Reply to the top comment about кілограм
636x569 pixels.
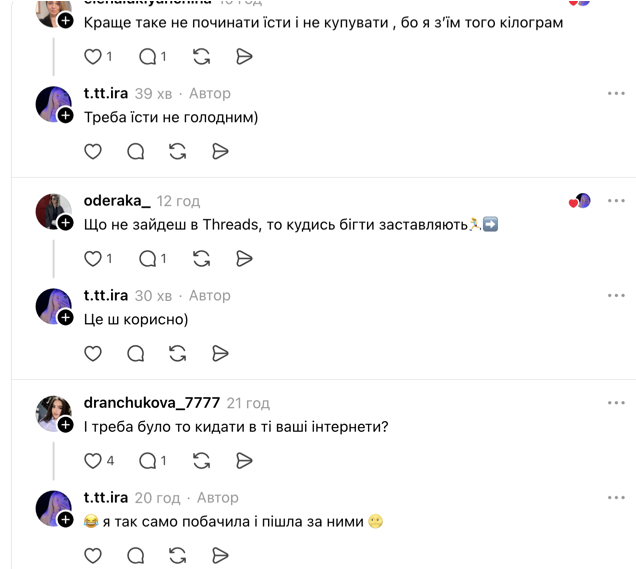tap(148, 57)
